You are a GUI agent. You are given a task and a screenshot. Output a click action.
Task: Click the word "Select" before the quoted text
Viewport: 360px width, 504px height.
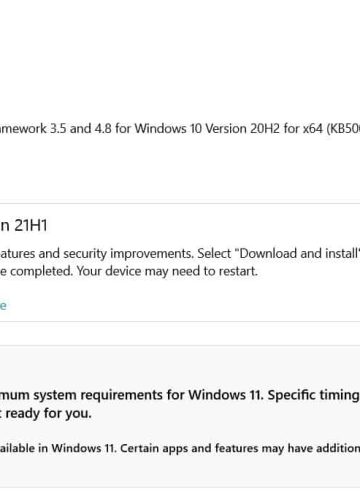(x=214, y=253)
